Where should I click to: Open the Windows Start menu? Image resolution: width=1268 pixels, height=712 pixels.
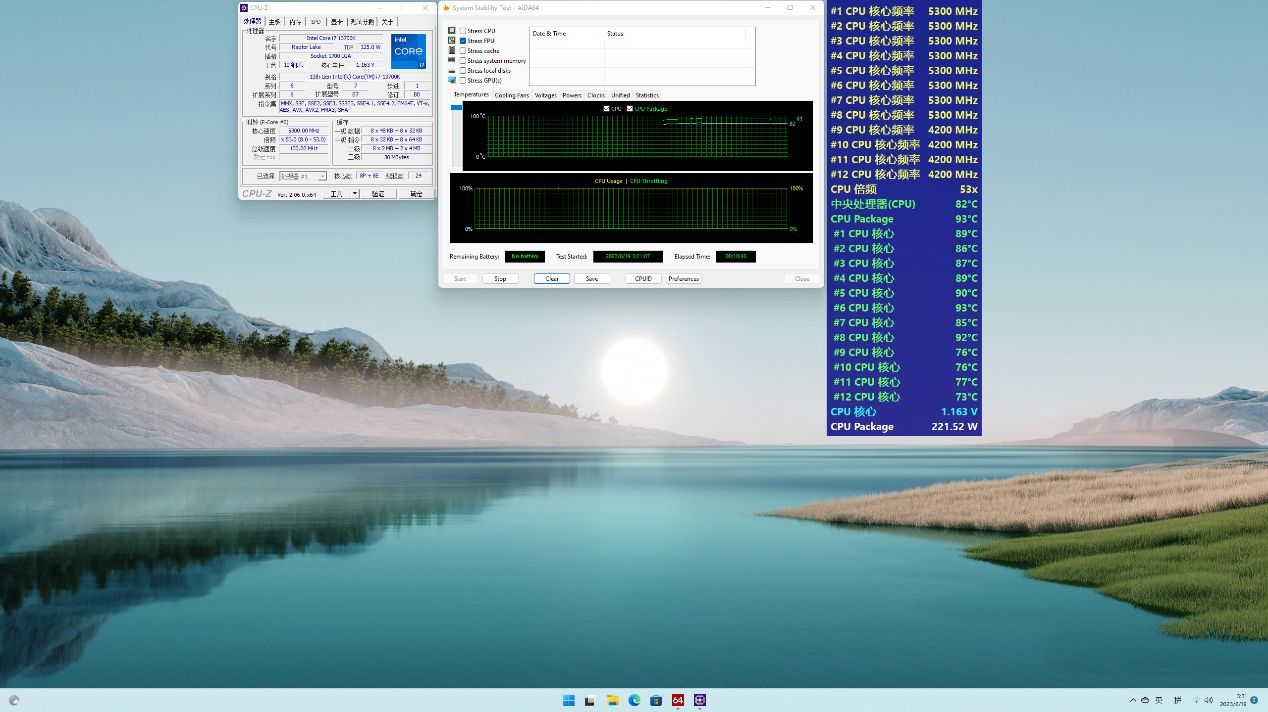[569, 700]
